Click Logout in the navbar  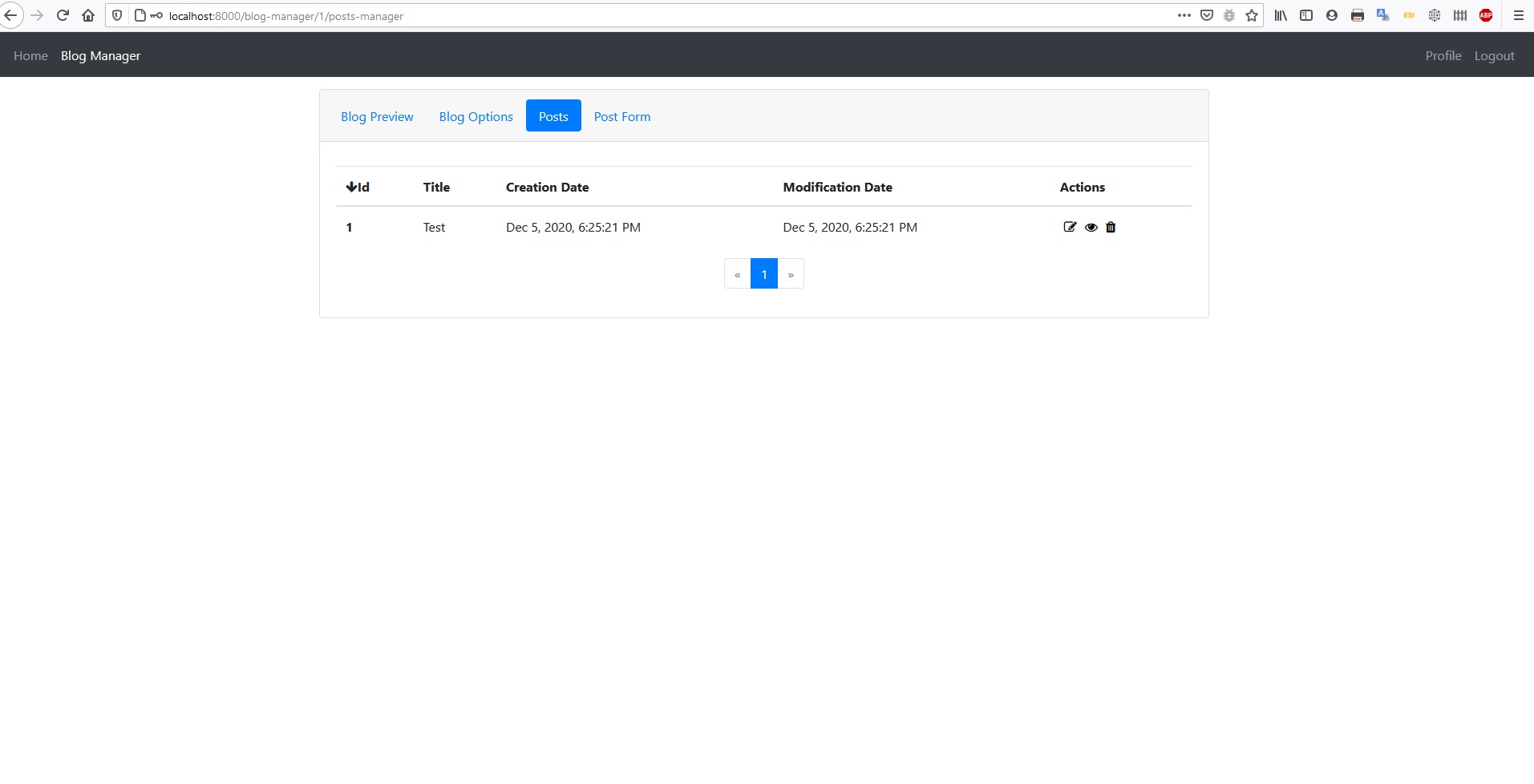[1494, 55]
